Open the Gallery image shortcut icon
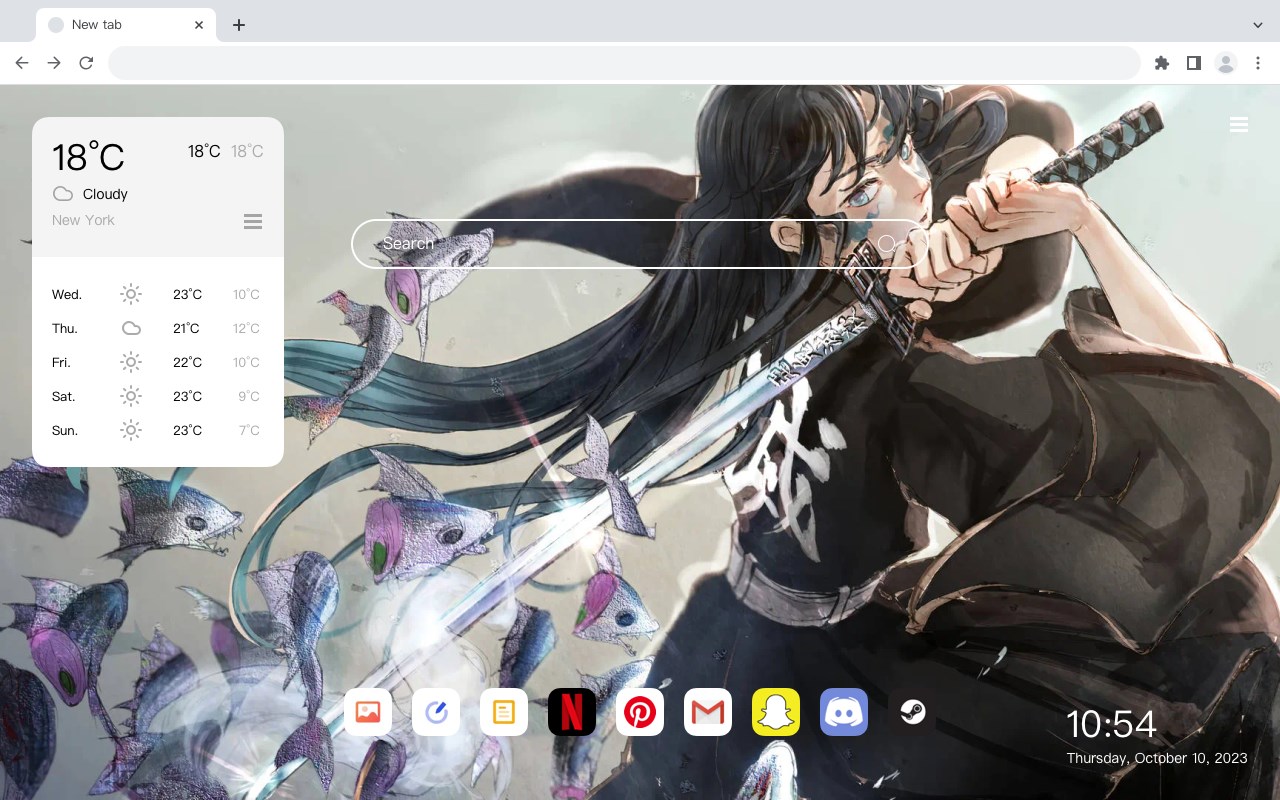 (368, 712)
